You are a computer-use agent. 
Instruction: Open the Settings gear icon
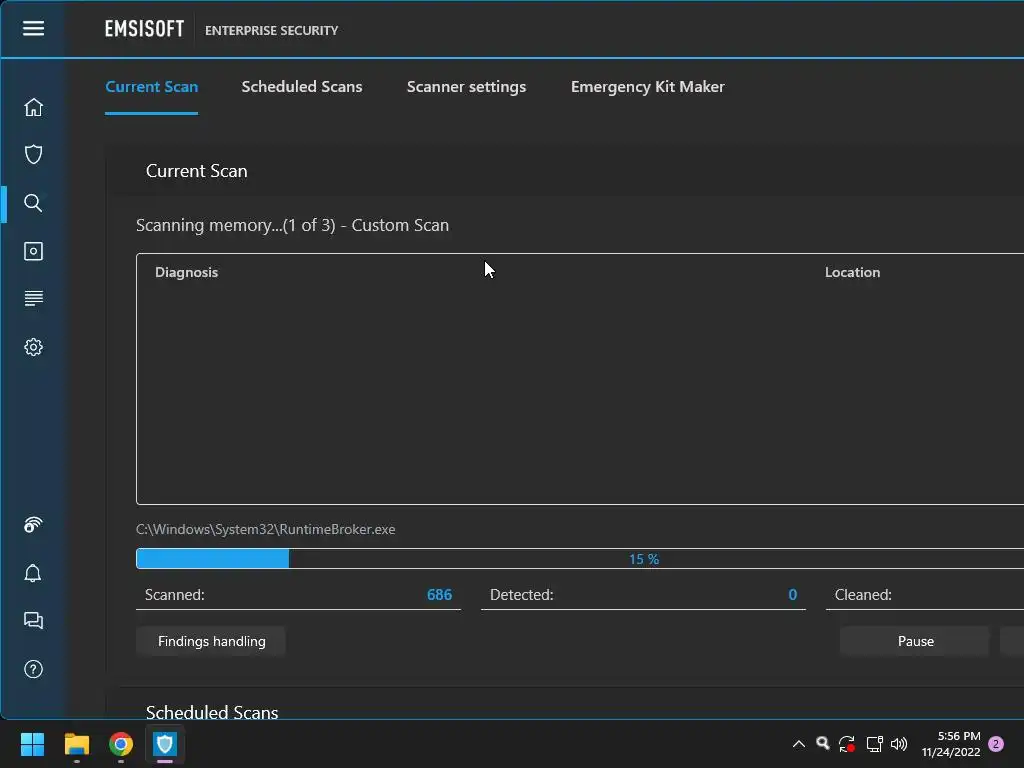[33, 347]
